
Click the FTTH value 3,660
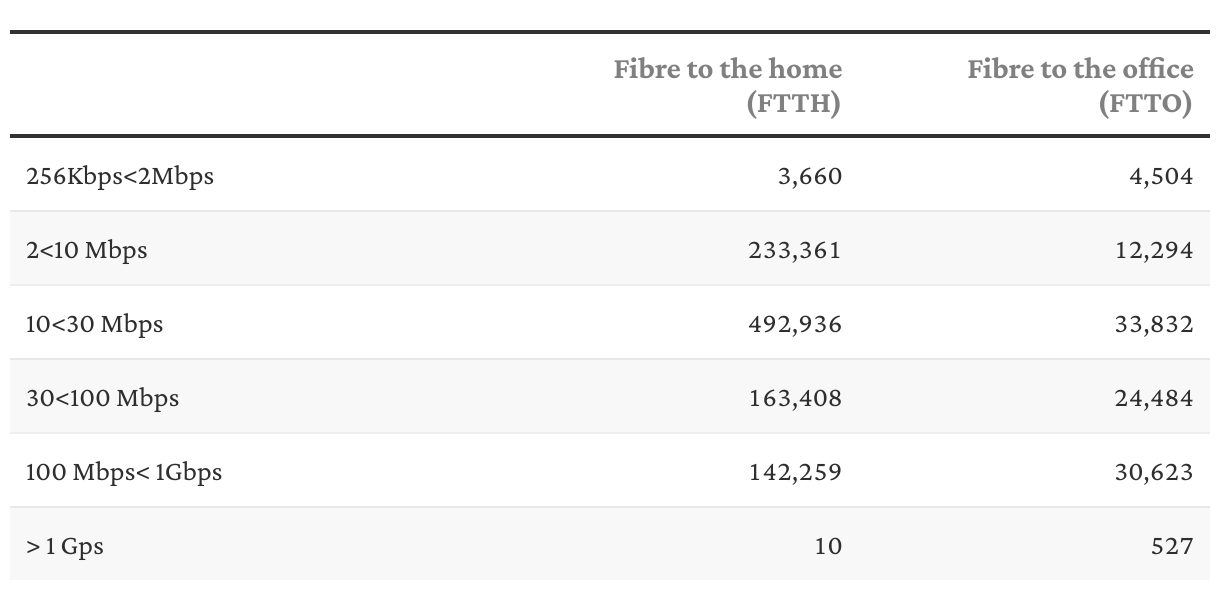[x=810, y=176]
